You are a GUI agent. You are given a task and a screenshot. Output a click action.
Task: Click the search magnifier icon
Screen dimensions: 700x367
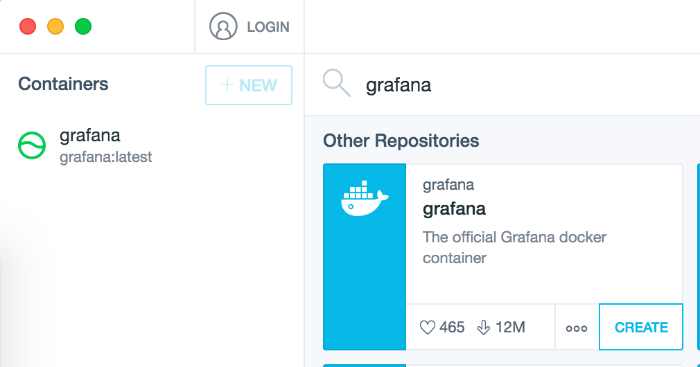point(337,83)
